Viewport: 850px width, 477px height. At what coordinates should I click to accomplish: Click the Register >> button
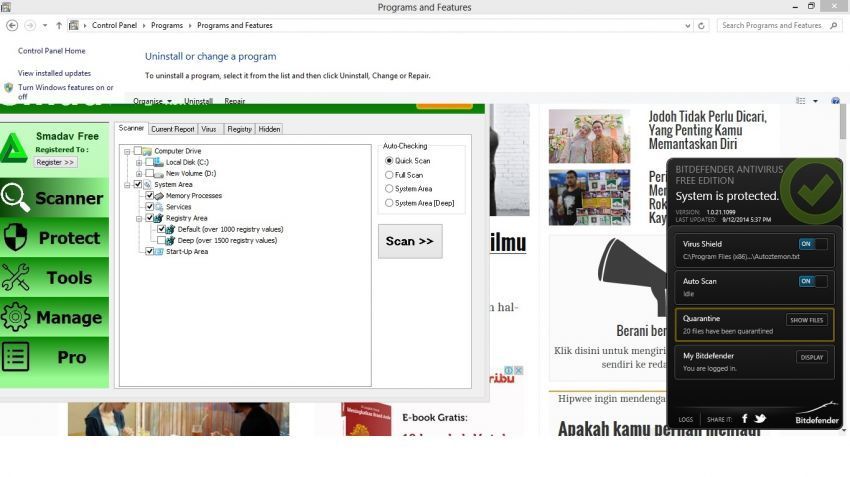[x=55, y=162]
